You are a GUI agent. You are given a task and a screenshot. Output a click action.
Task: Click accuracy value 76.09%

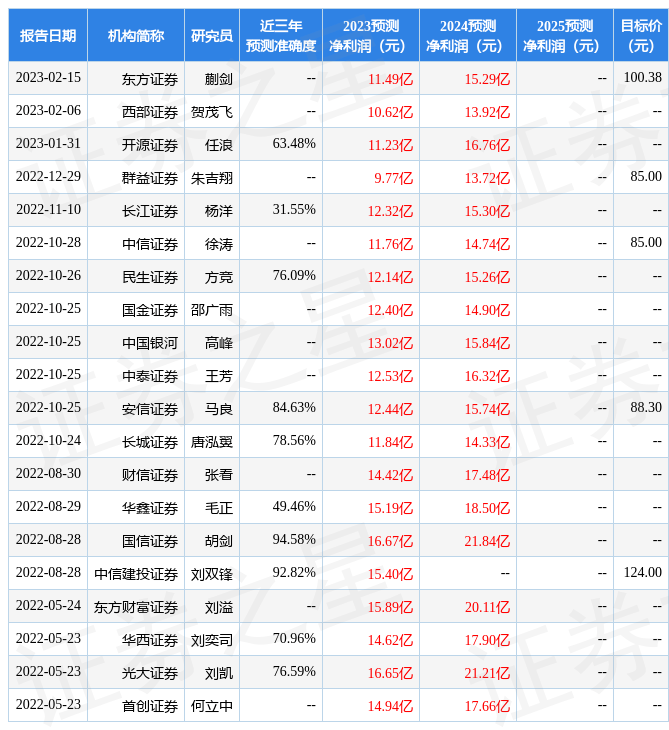point(294,276)
